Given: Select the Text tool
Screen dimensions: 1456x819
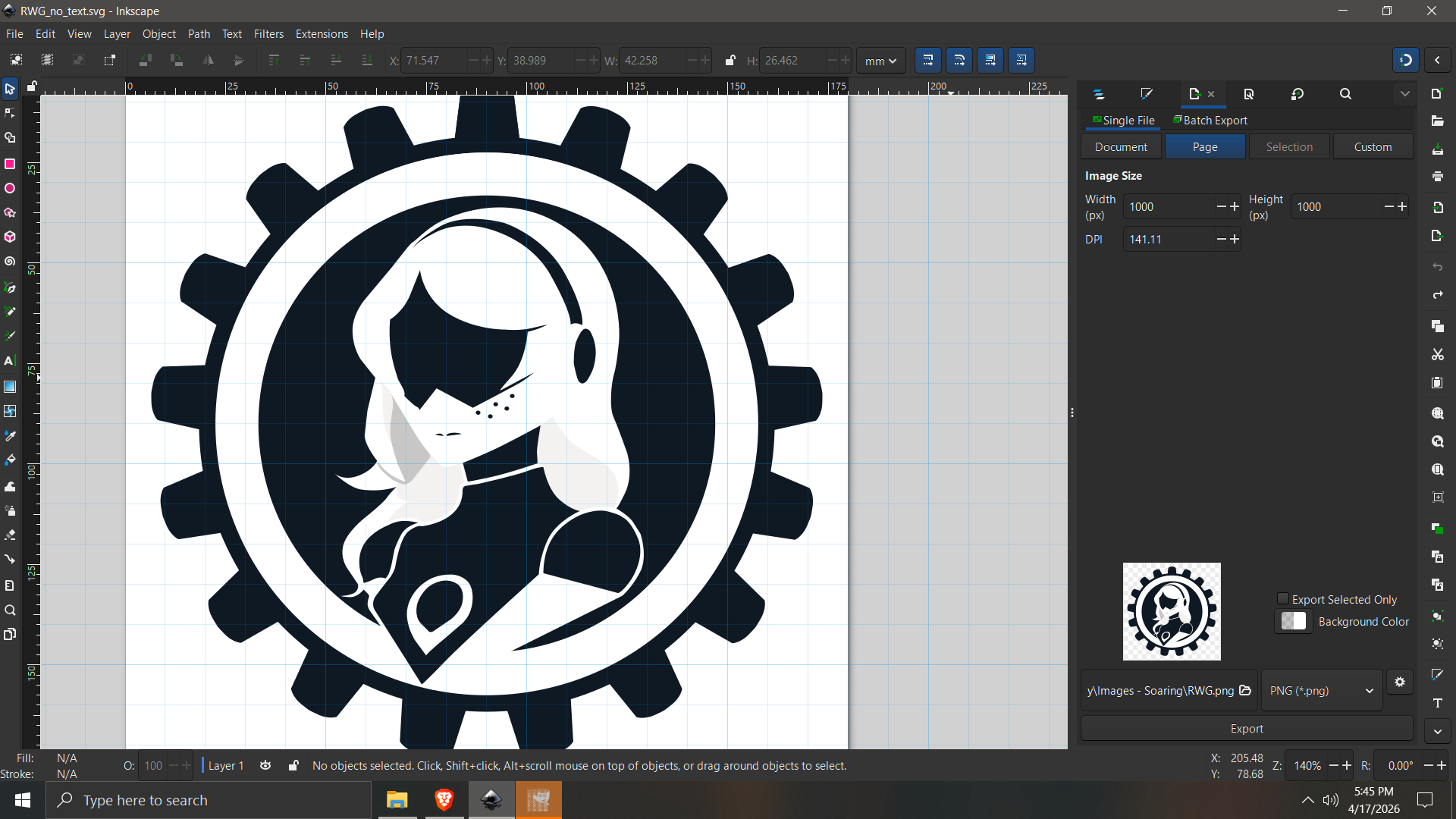Looking at the screenshot, I should [10, 361].
